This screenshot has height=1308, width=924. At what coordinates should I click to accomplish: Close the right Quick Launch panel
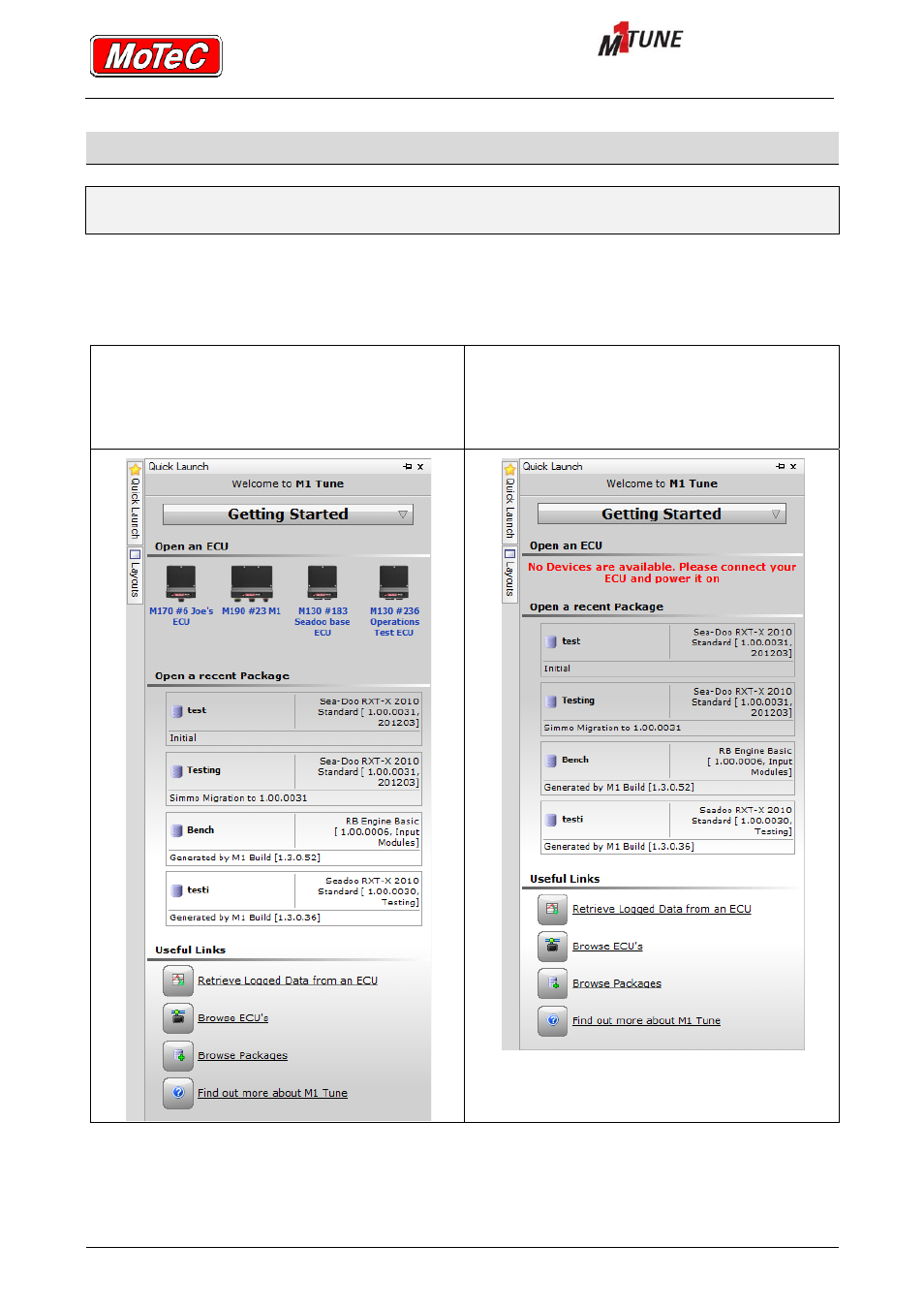793,467
